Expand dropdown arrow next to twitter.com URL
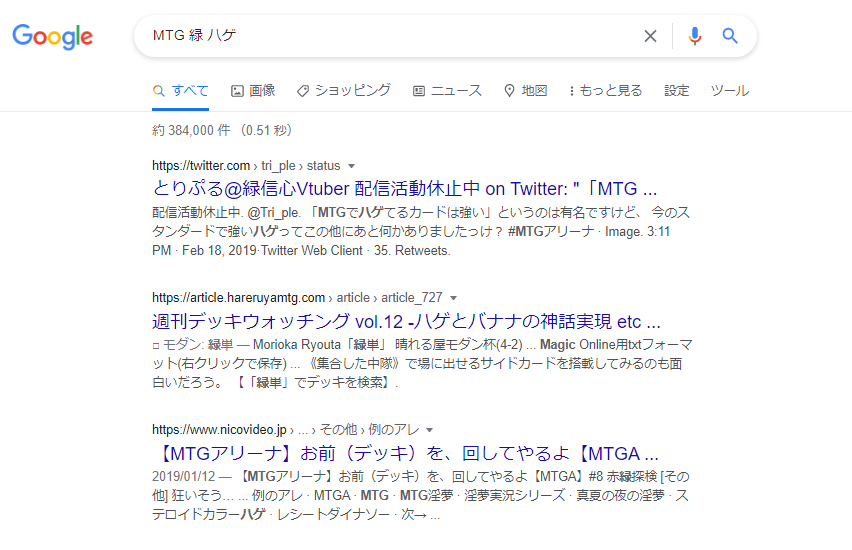Image resolution: width=852 pixels, height=550 pixels. (352, 166)
